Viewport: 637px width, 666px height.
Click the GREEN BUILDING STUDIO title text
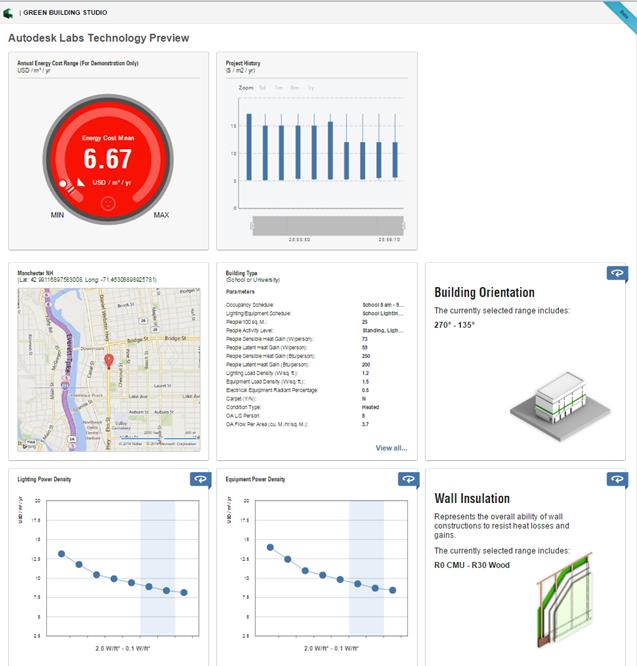[x=65, y=13]
